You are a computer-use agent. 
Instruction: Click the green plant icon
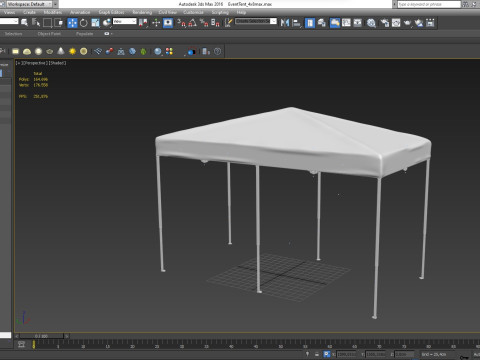click(x=144, y=51)
